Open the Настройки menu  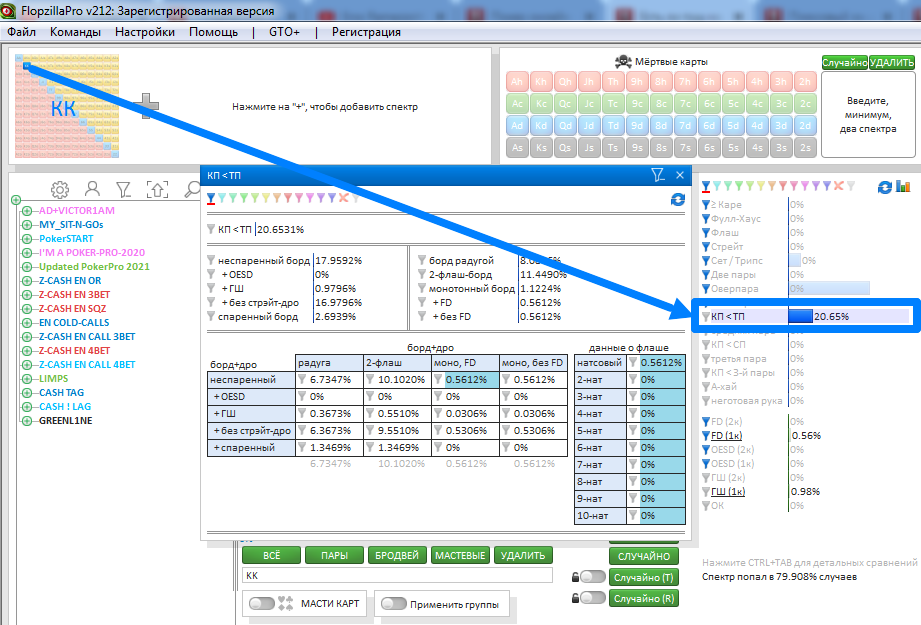(x=144, y=32)
